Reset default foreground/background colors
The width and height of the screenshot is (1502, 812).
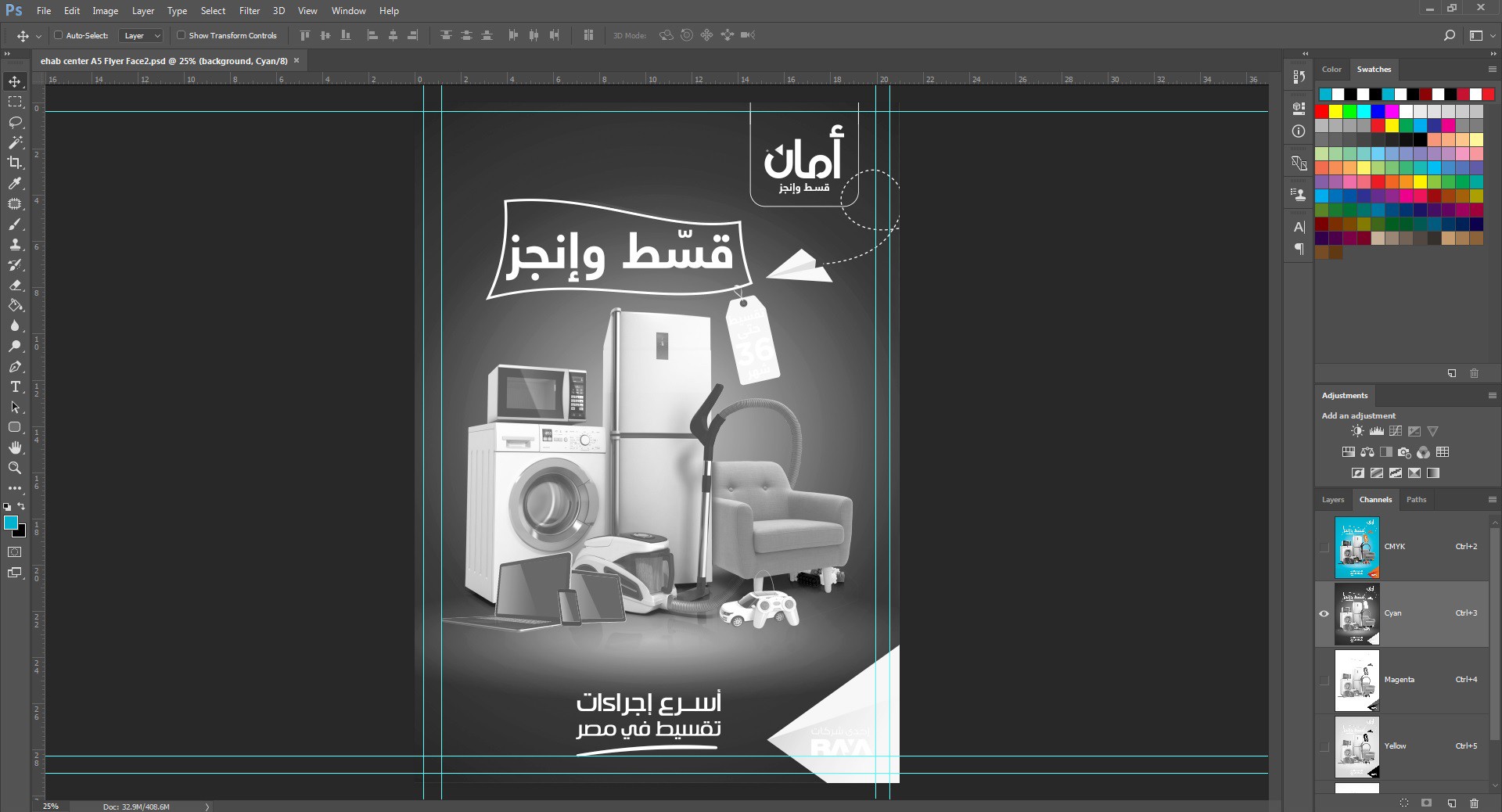coord(7,507)
